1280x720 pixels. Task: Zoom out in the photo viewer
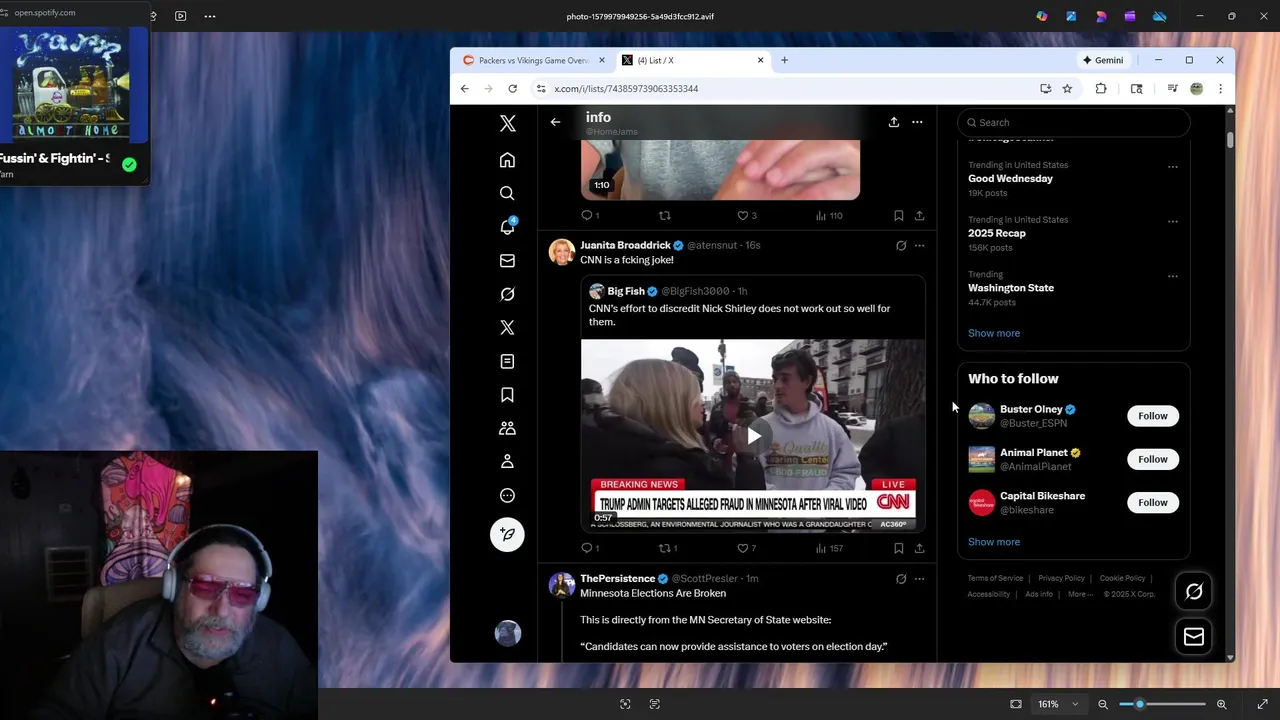tap(1103, 704)
